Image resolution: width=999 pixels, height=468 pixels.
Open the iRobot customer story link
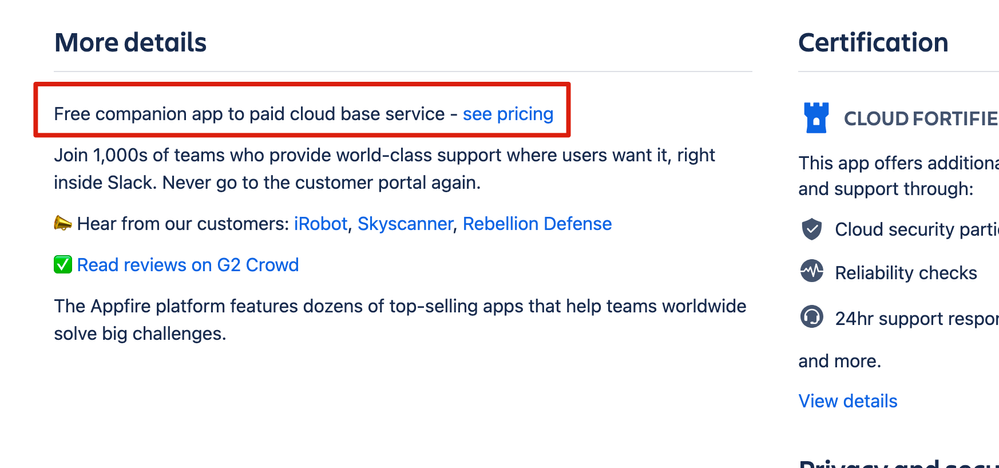[321, 223]
